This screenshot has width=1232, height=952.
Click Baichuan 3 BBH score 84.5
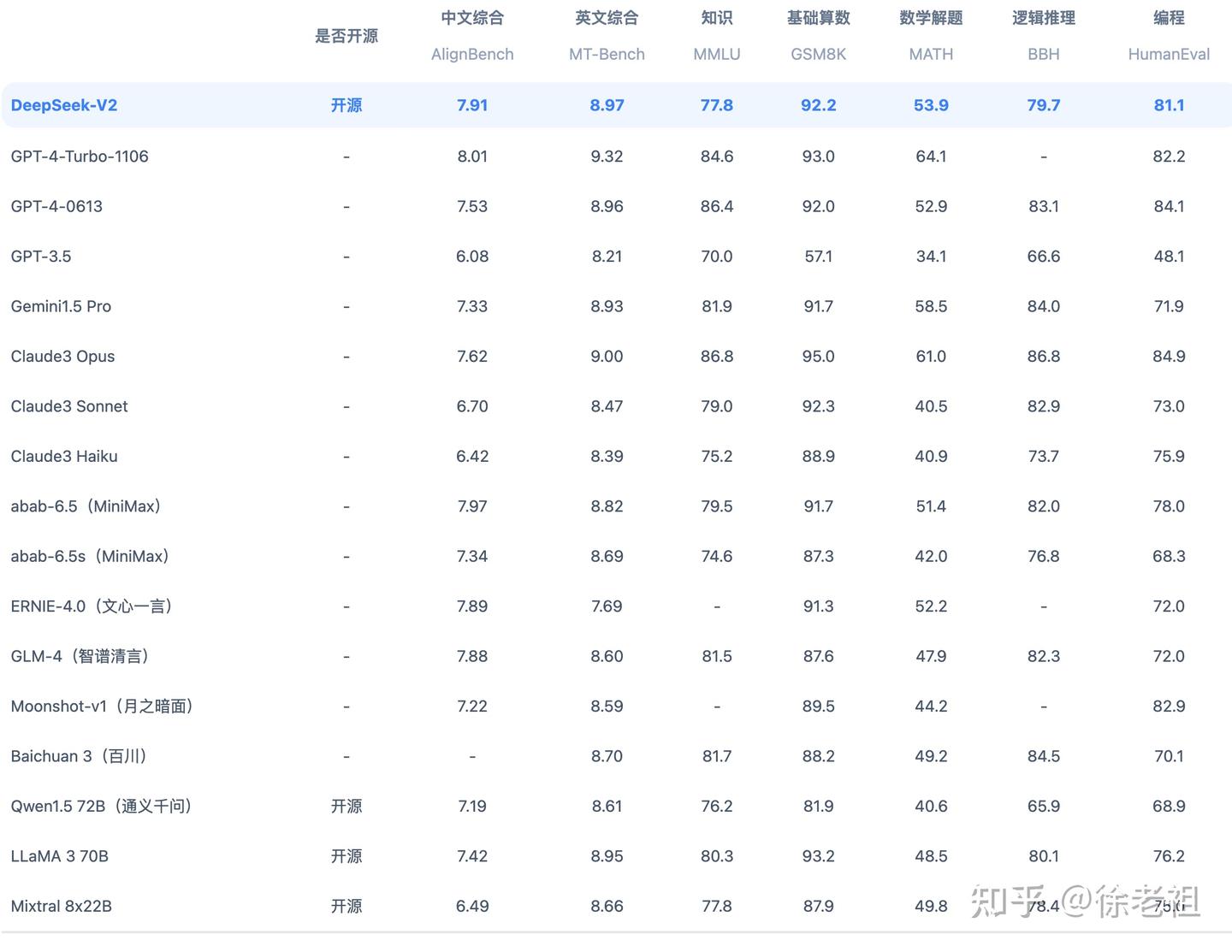1044,756
